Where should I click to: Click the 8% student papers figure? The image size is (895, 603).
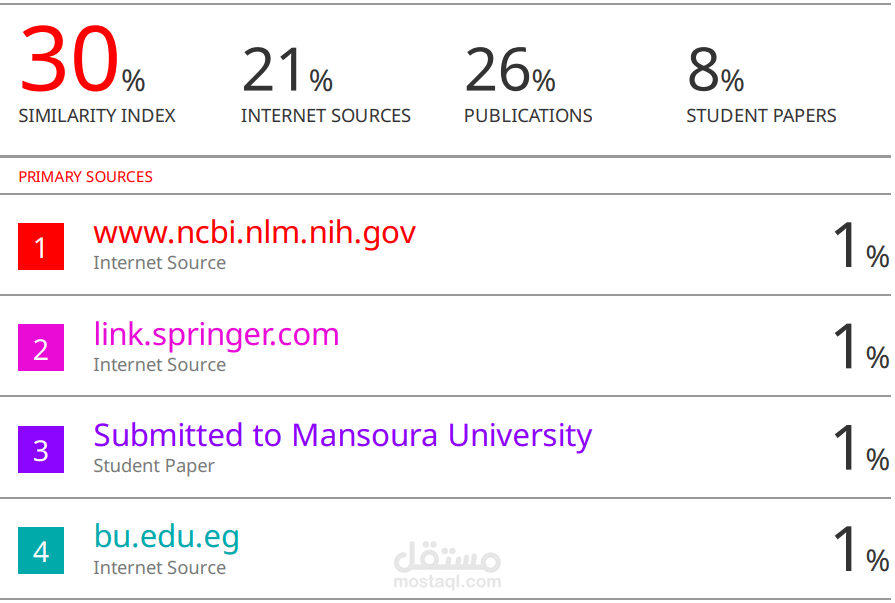point(715,70)
